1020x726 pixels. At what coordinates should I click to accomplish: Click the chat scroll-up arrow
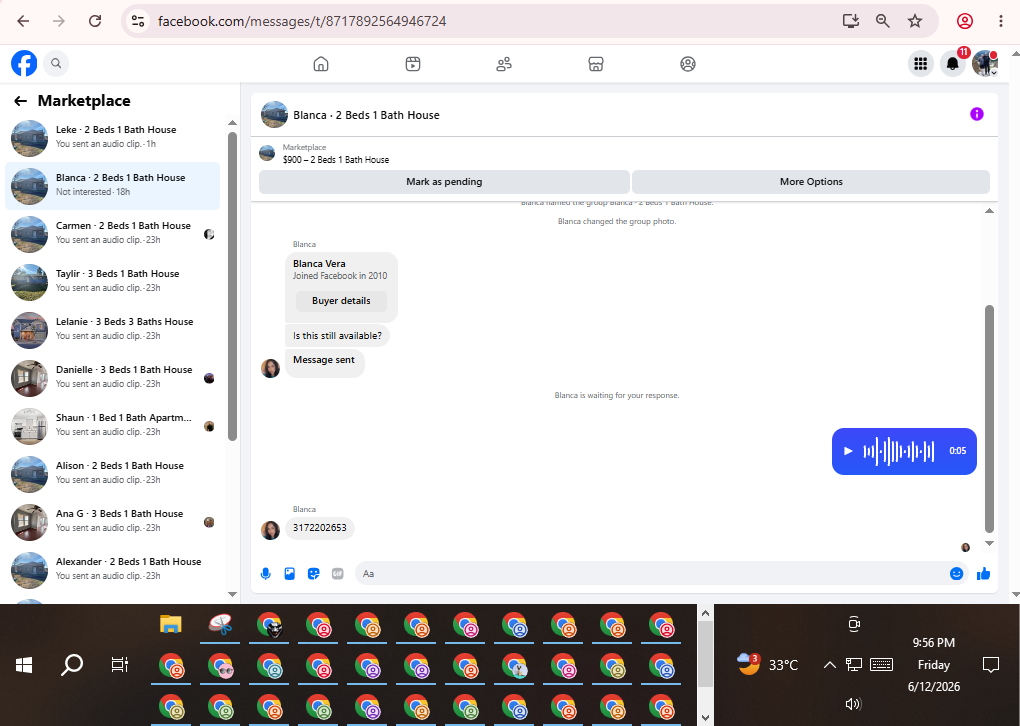[x=989, y=211]
